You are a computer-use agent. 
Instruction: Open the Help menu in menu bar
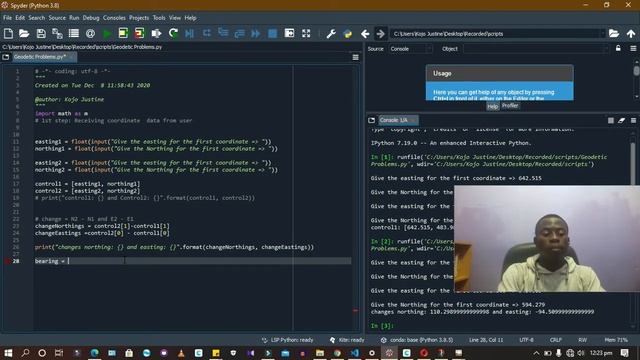click(190, 18)
